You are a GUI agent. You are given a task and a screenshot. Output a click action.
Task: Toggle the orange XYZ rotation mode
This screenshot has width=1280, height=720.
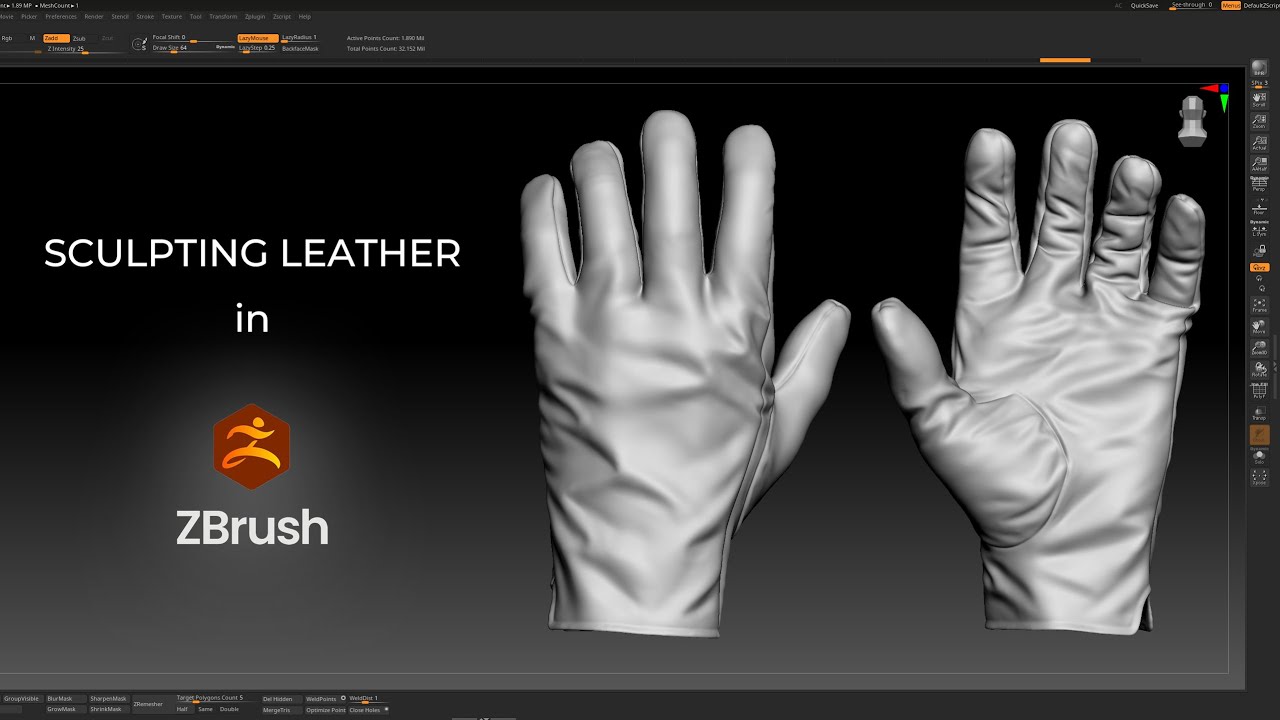coord(1259,268)
